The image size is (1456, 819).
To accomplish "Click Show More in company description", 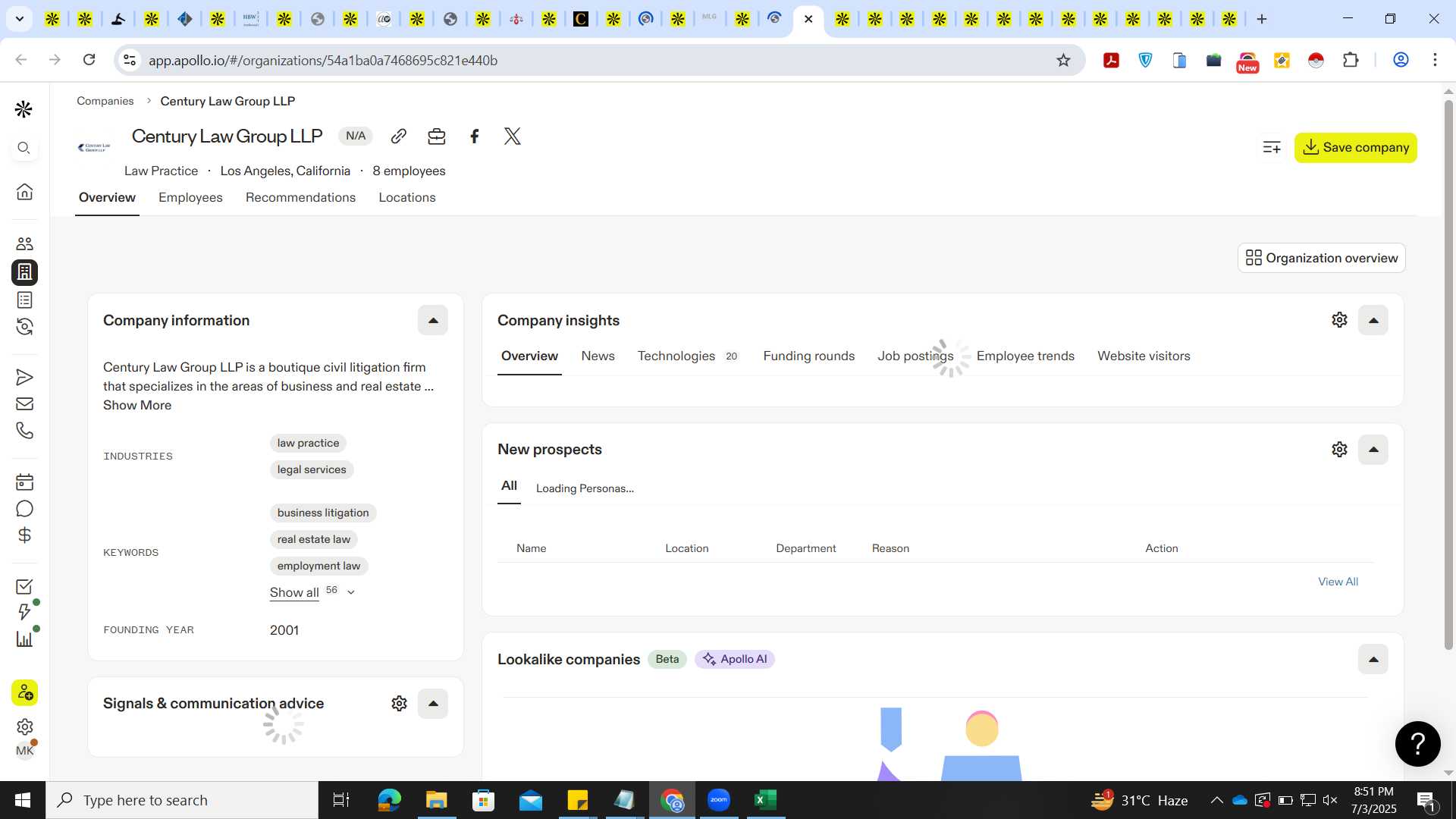I will pos(137,406).
